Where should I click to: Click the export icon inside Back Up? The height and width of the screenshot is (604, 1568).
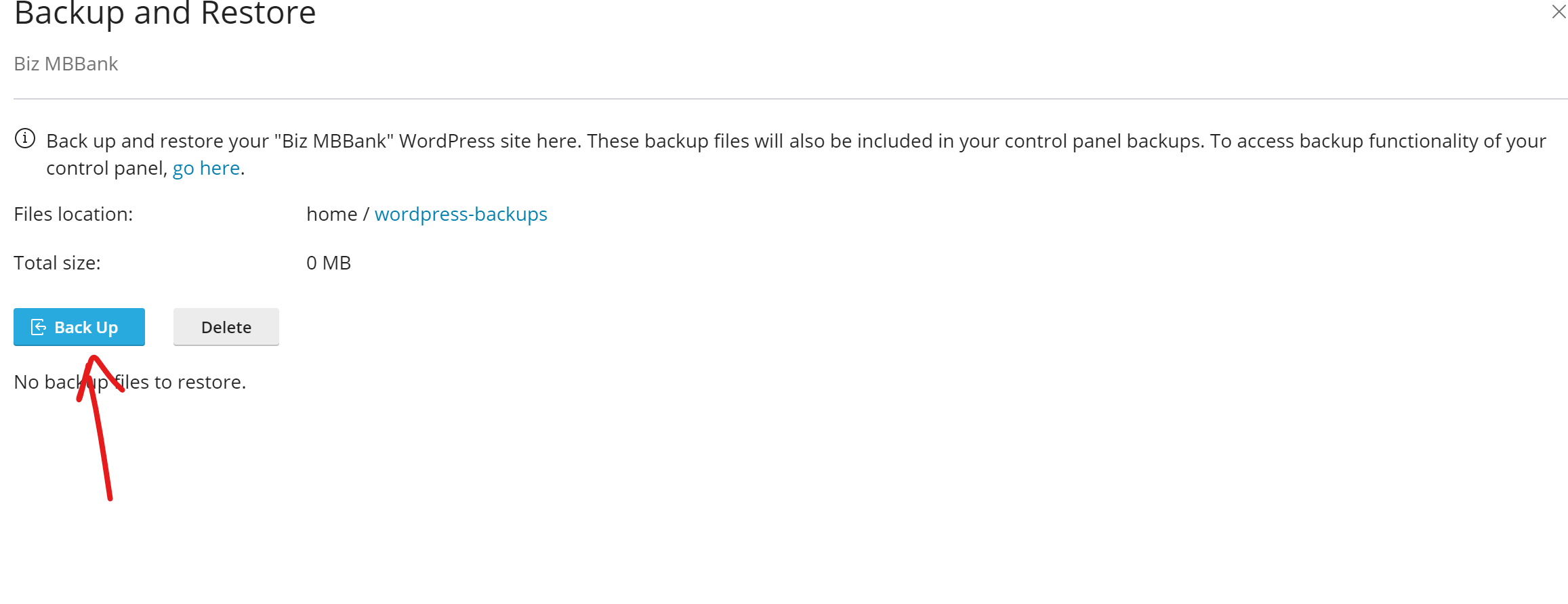point(39,327)
